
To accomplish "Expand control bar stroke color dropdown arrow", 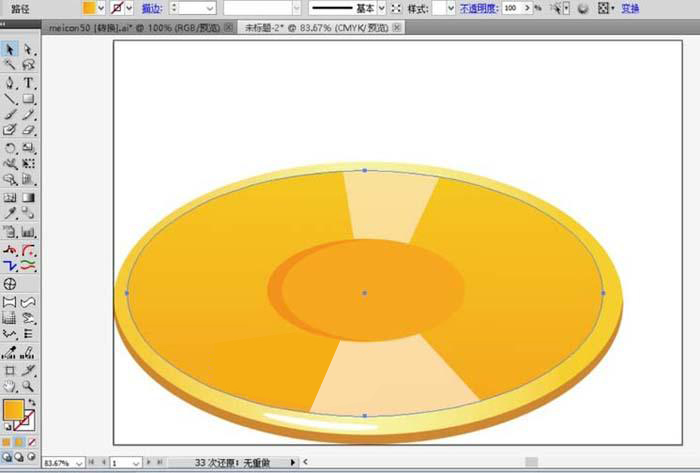I will pyautogui.click(x=129, y=8).
